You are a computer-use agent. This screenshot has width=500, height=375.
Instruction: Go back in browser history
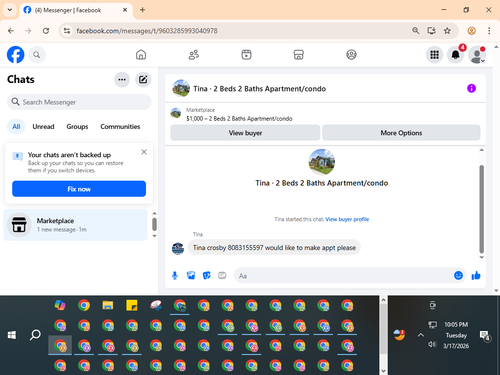(11, 31)
